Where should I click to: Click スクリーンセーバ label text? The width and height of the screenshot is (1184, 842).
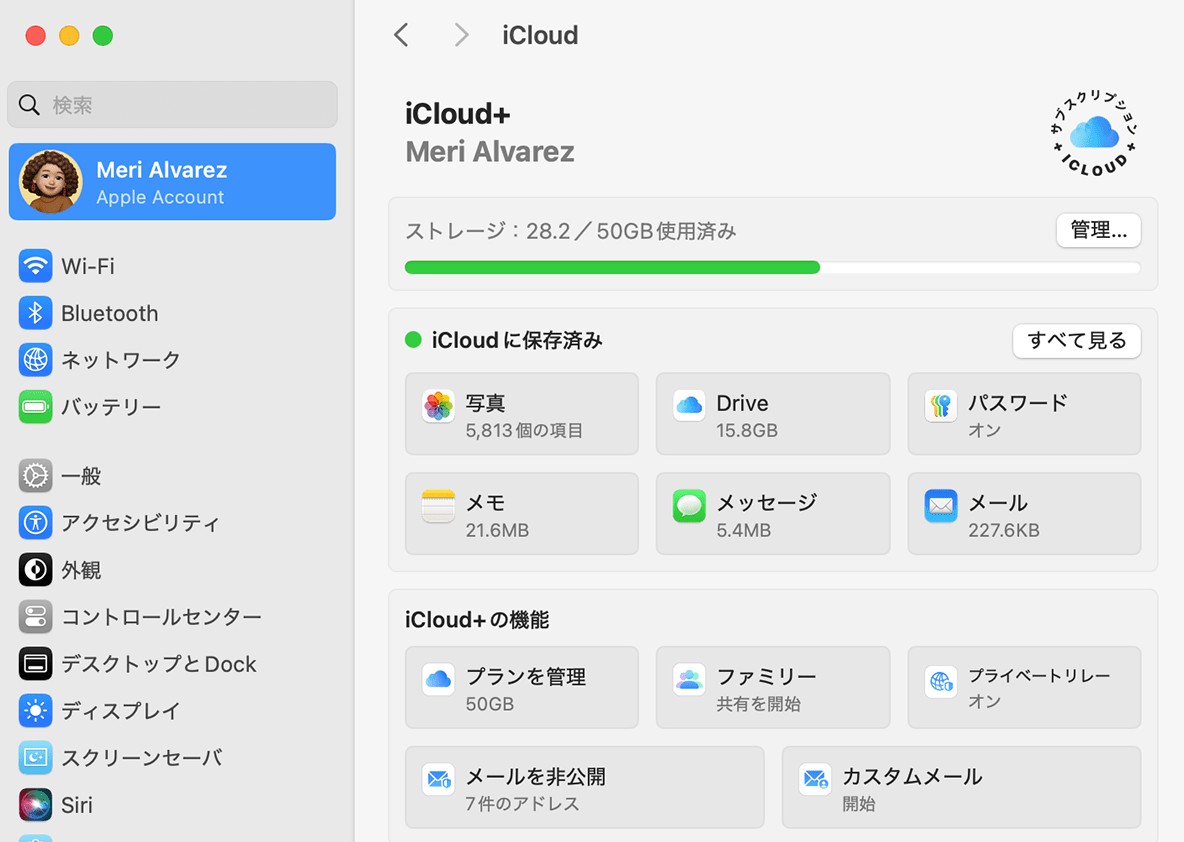click(142, 757)
